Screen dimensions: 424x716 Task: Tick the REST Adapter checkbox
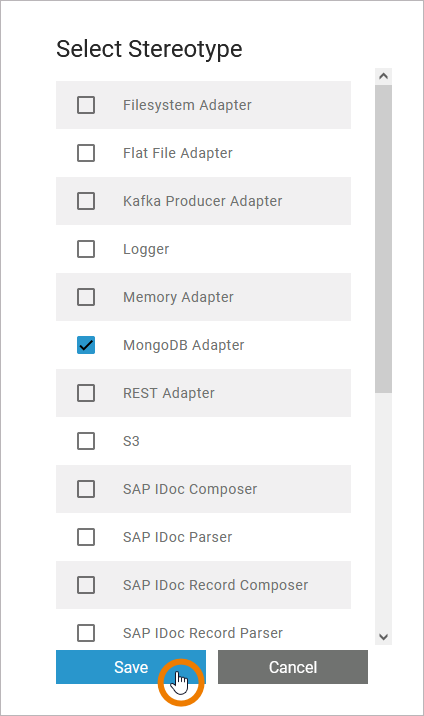86,393
